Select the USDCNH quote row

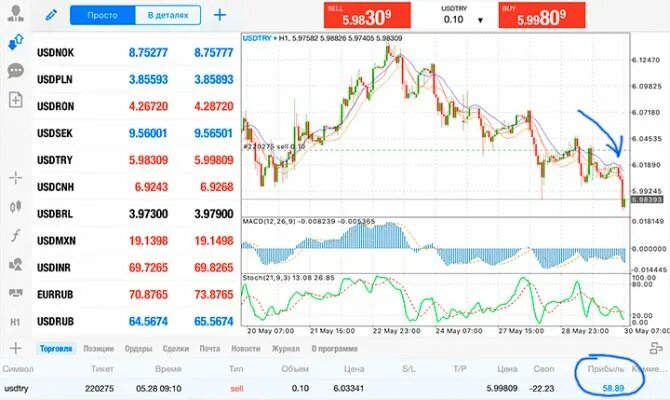(135, 187)
